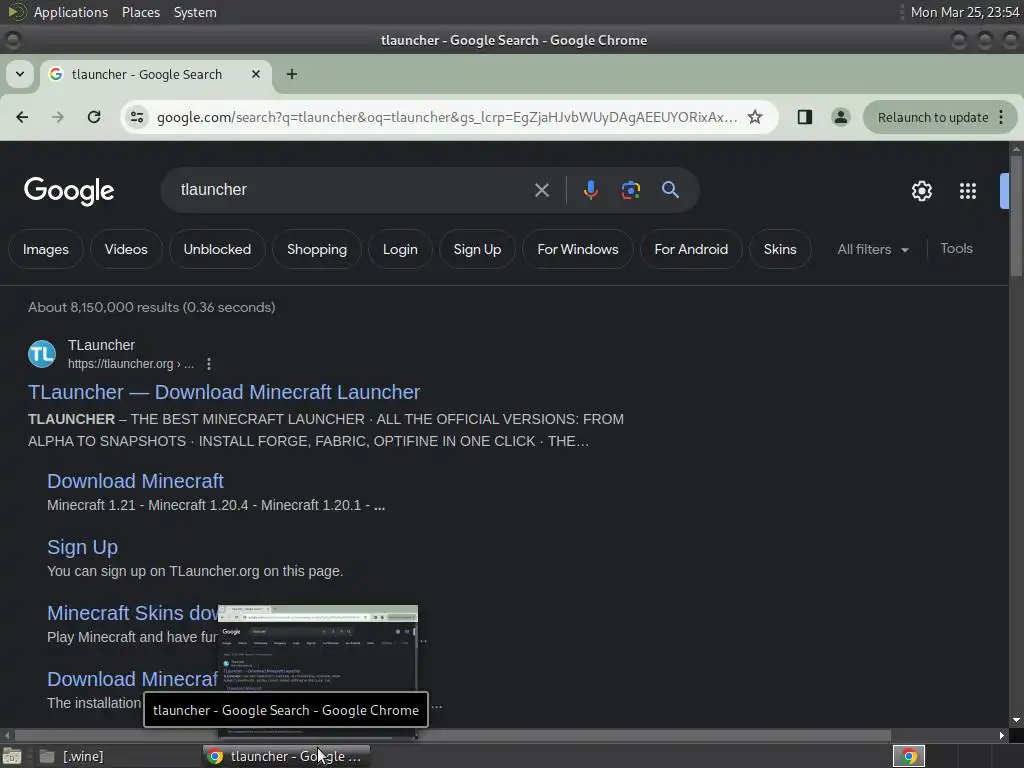Image resolution: width=1024 pixels, height=768 pixels.
Task: Open Chrome side panel icon
Action: [805, 117]
